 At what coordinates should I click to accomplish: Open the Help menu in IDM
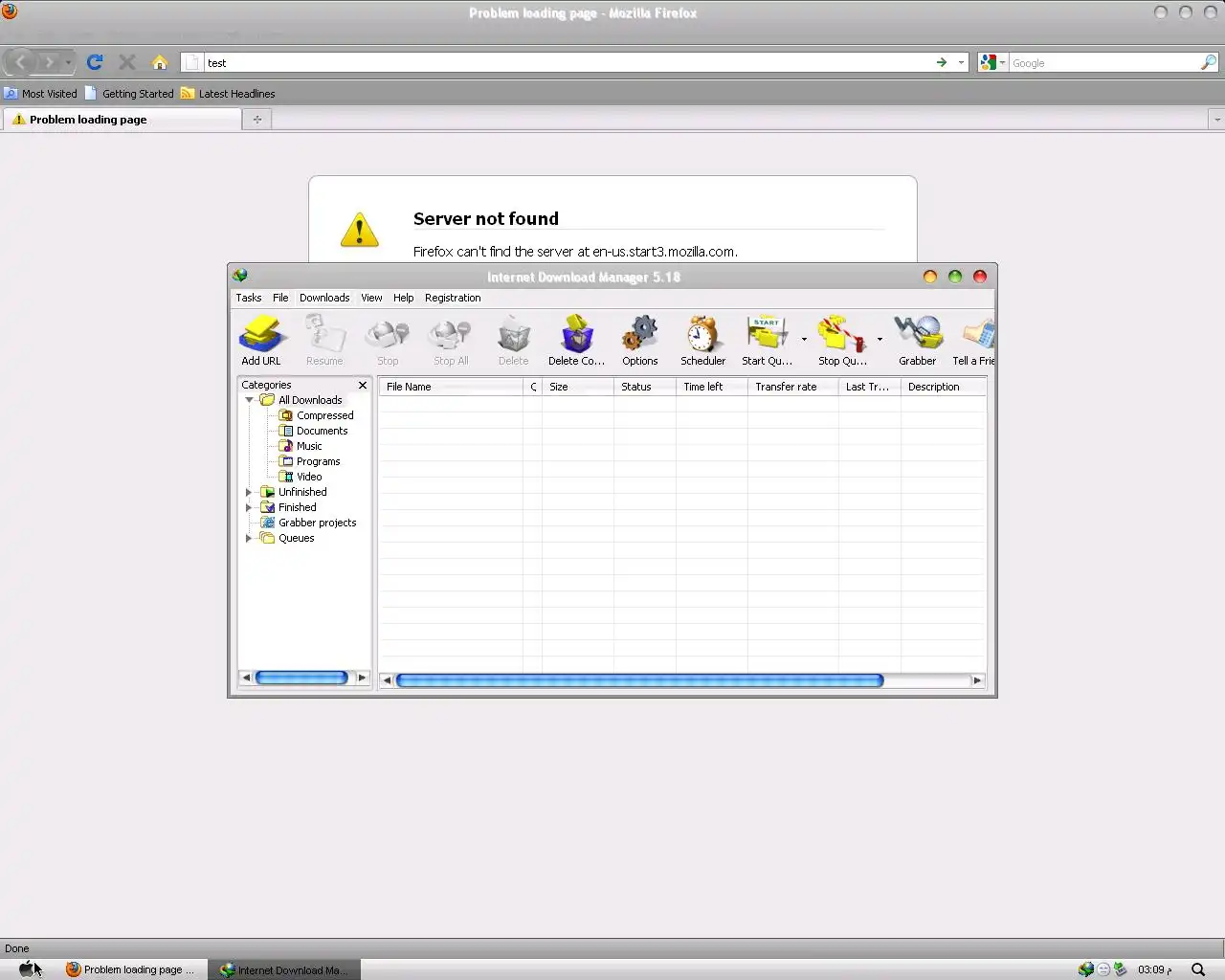click(x=404, y=298)
